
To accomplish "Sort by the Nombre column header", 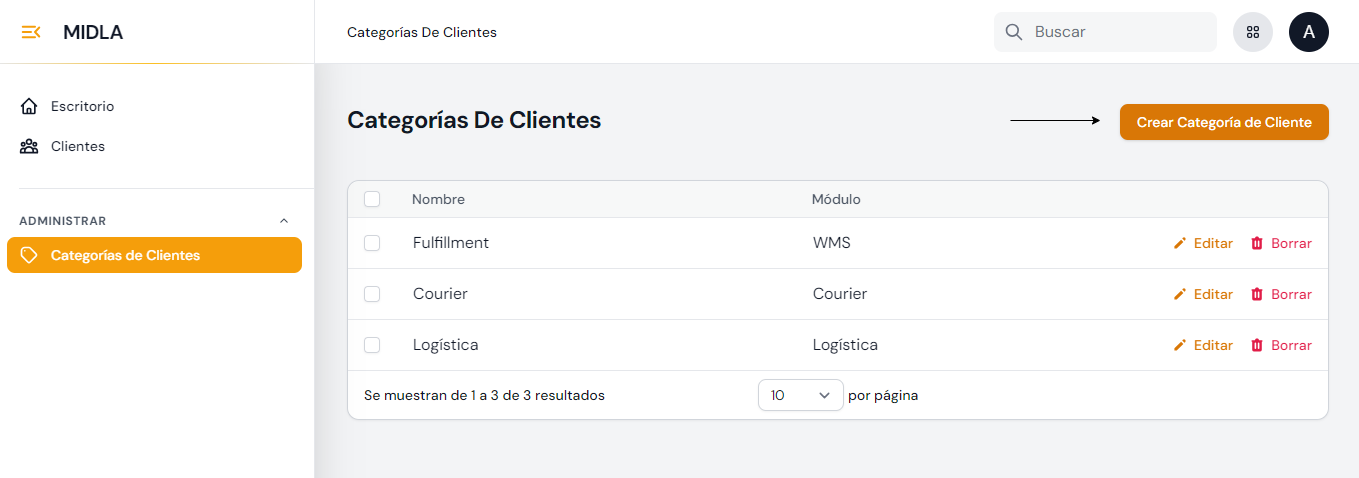I will pos(438,199).
